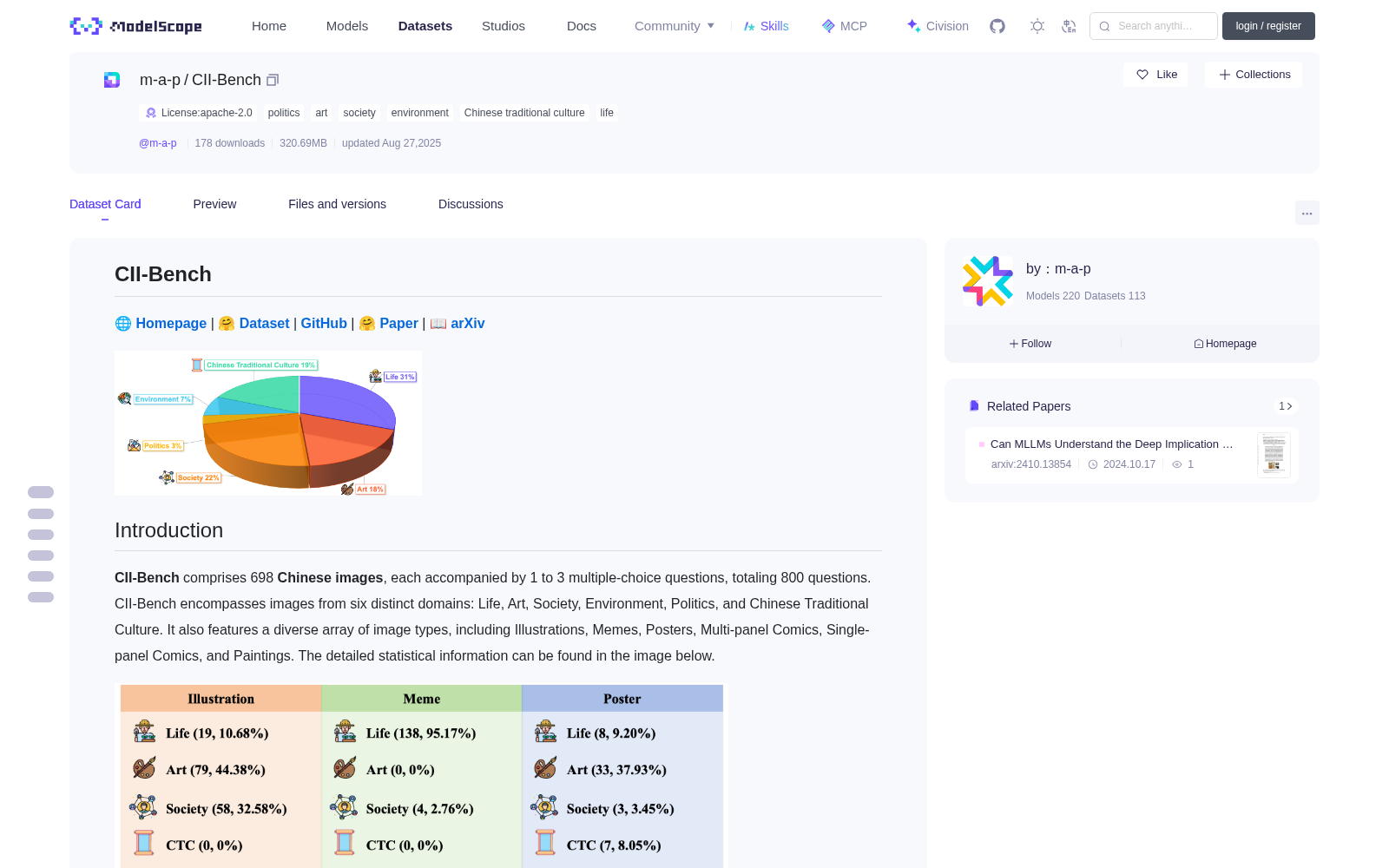Image resolution: width=1389 pixels, height=868 pixels.
Task: Switch to Files and versions tab
Action: (337, 204)
